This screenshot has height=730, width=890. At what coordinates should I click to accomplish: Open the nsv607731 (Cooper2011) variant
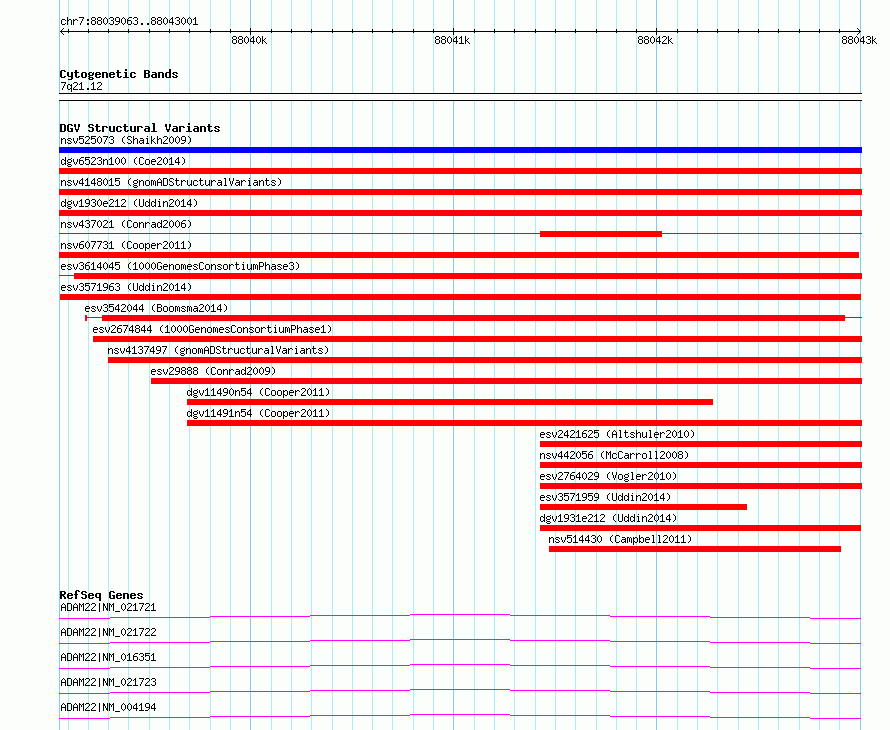pyautogui.click(x=126, y=245)
